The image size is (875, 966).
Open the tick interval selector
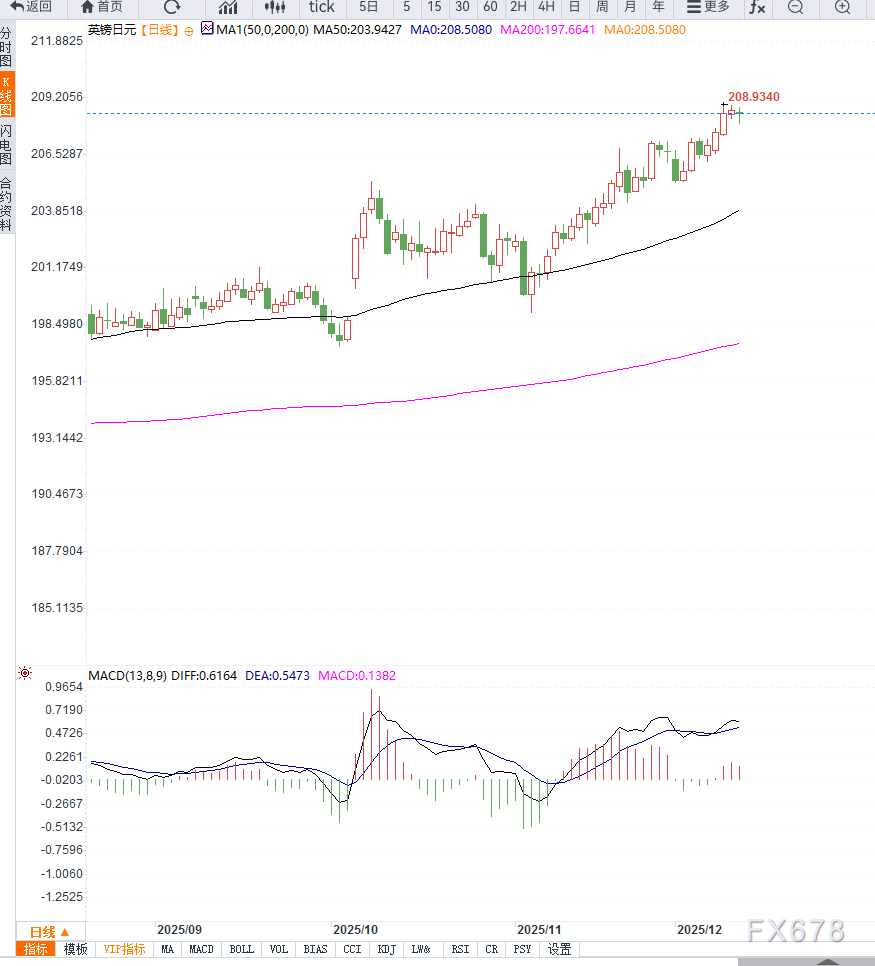click(321, 7)
